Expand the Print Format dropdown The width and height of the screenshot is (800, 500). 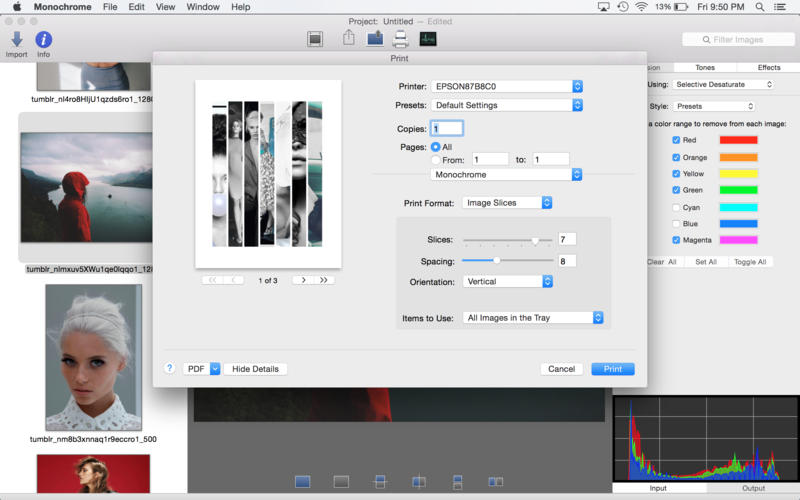[507, 203]
